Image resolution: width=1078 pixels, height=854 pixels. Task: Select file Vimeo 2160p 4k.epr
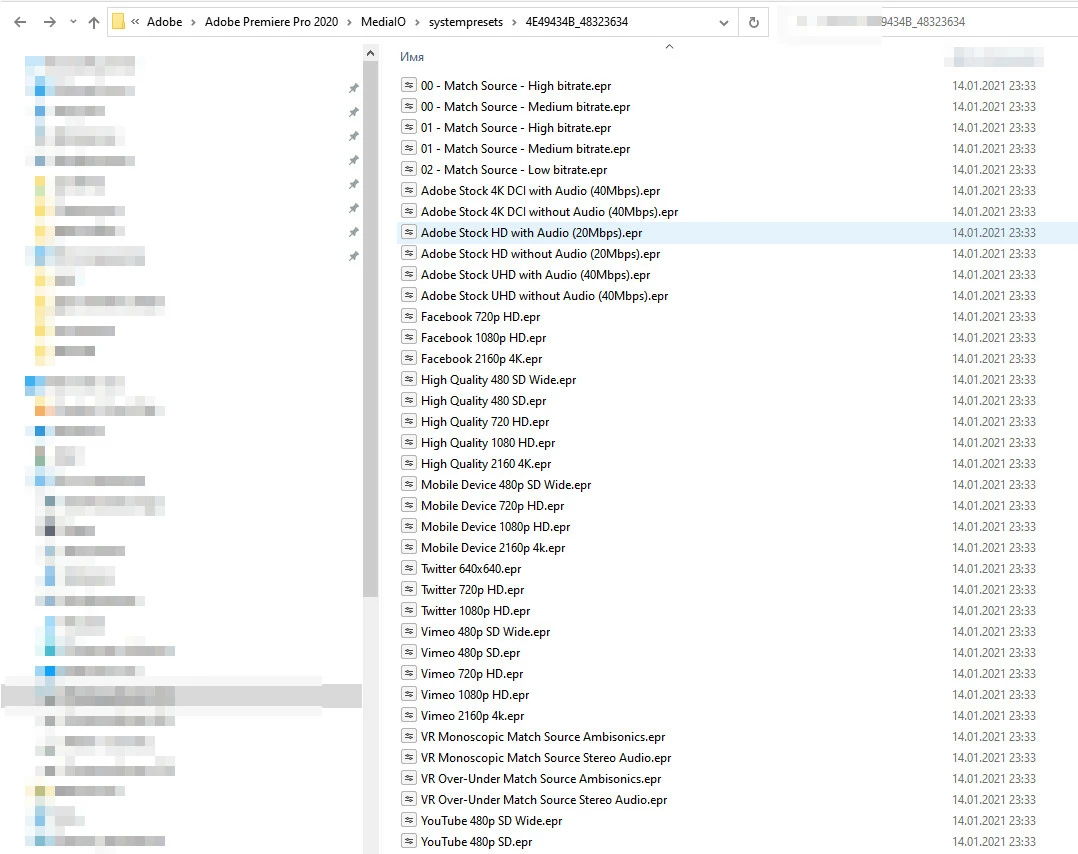click(x=472, y=716)
